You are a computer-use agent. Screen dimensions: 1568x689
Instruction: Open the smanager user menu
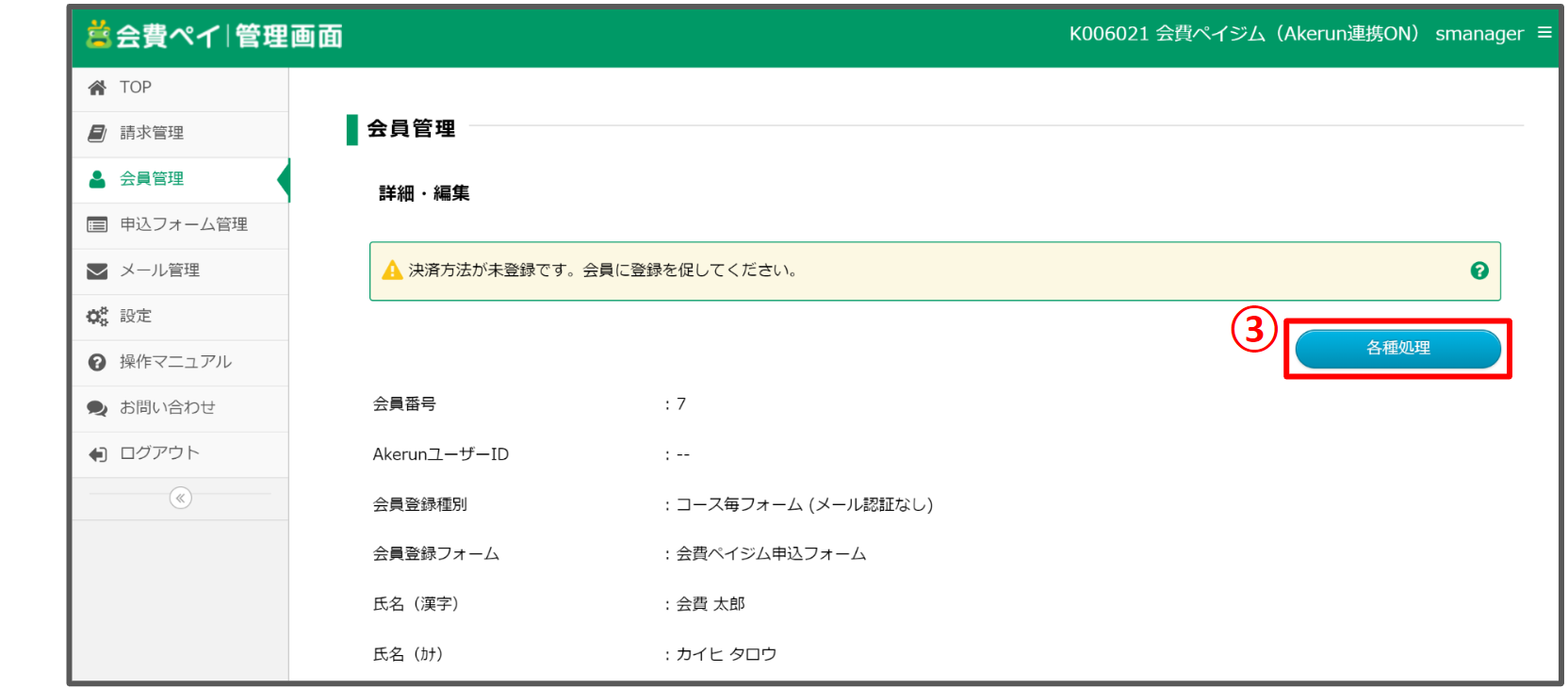click(1478, 34)
